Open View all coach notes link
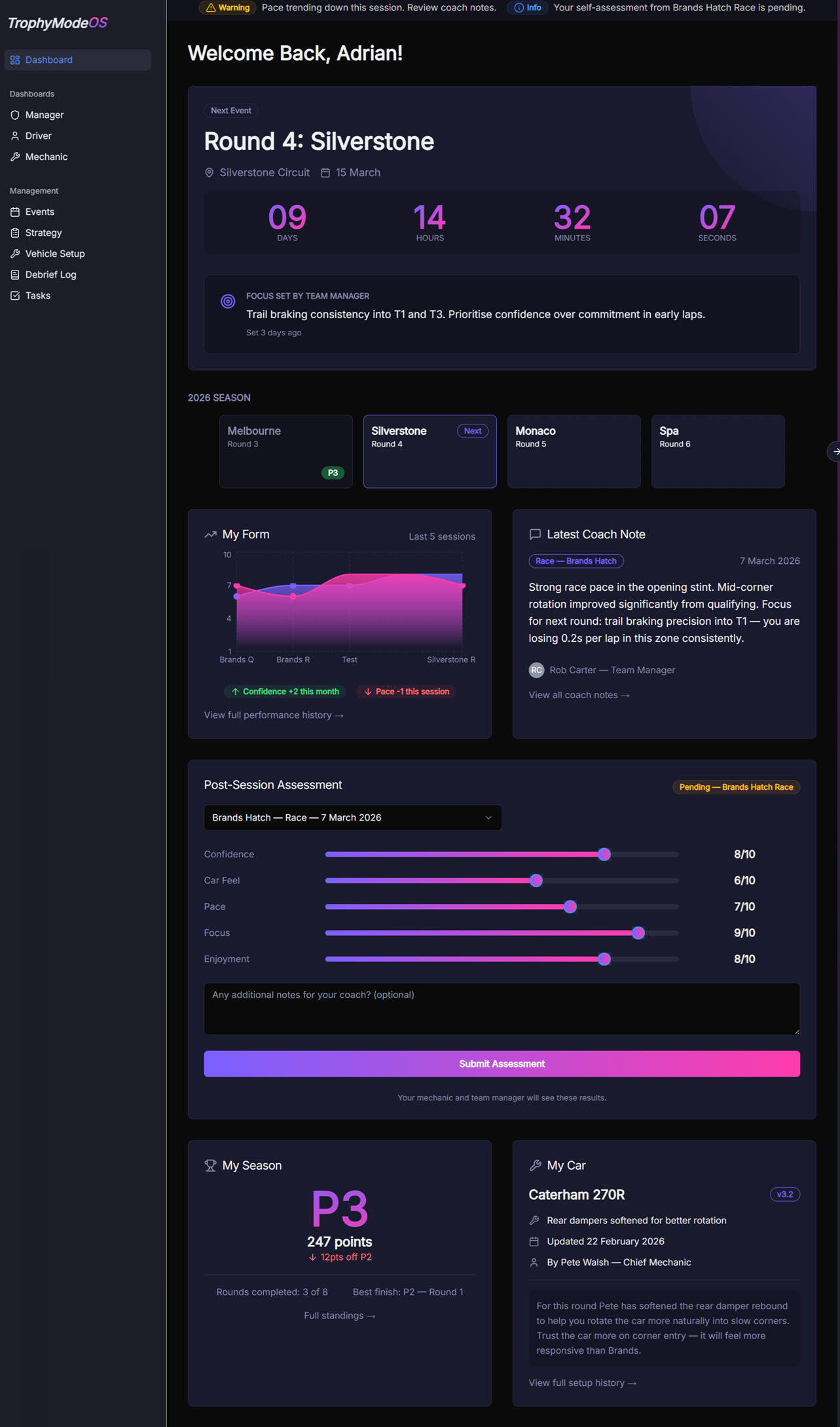Image resolution: width=840 pixels, height=1427 pixels. click(579, 695)
